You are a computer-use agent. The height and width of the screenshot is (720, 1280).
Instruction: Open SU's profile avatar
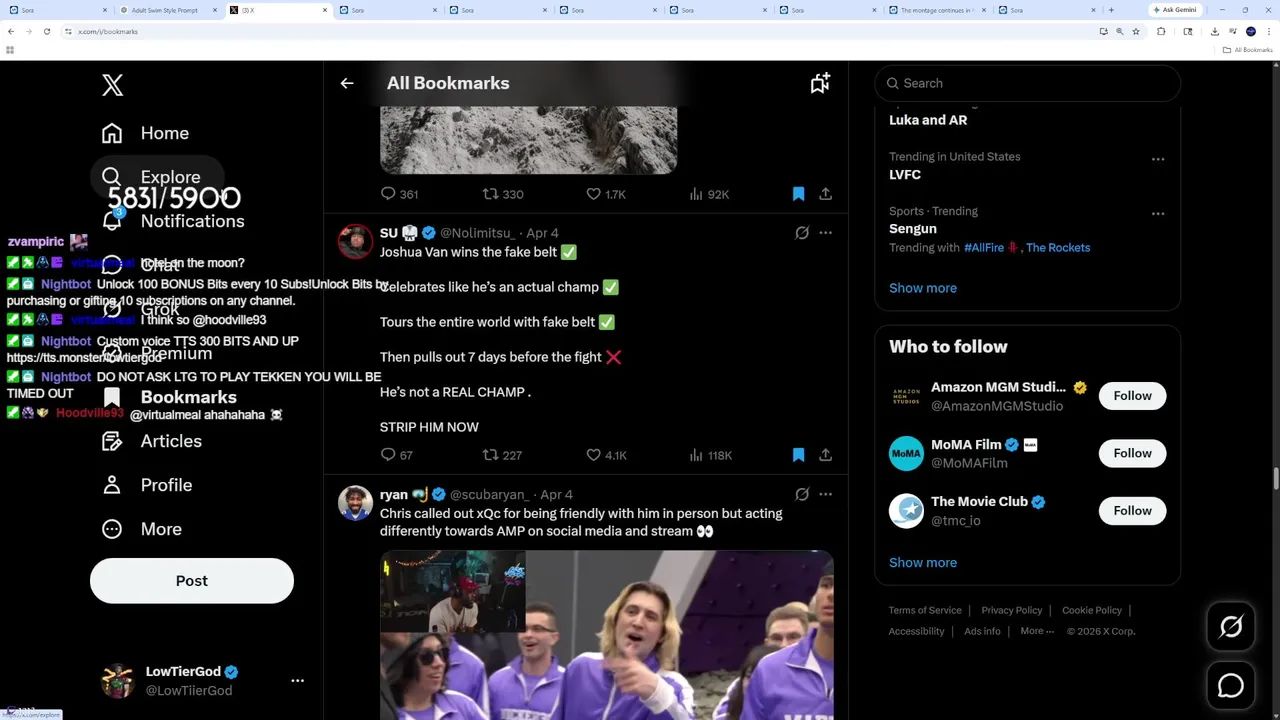coord(355,241)
